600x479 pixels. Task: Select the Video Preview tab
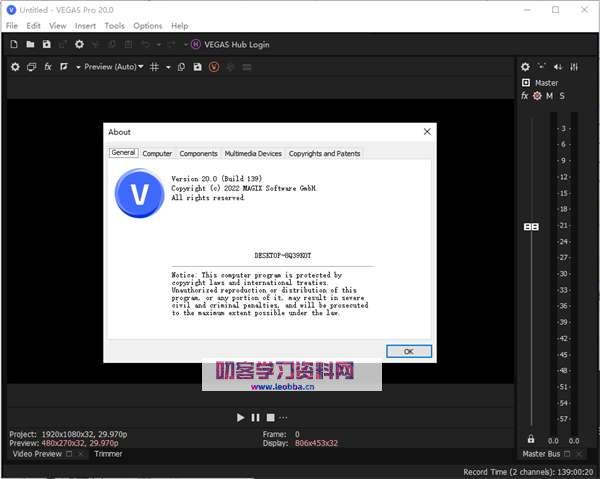click(x=37, y=454)
